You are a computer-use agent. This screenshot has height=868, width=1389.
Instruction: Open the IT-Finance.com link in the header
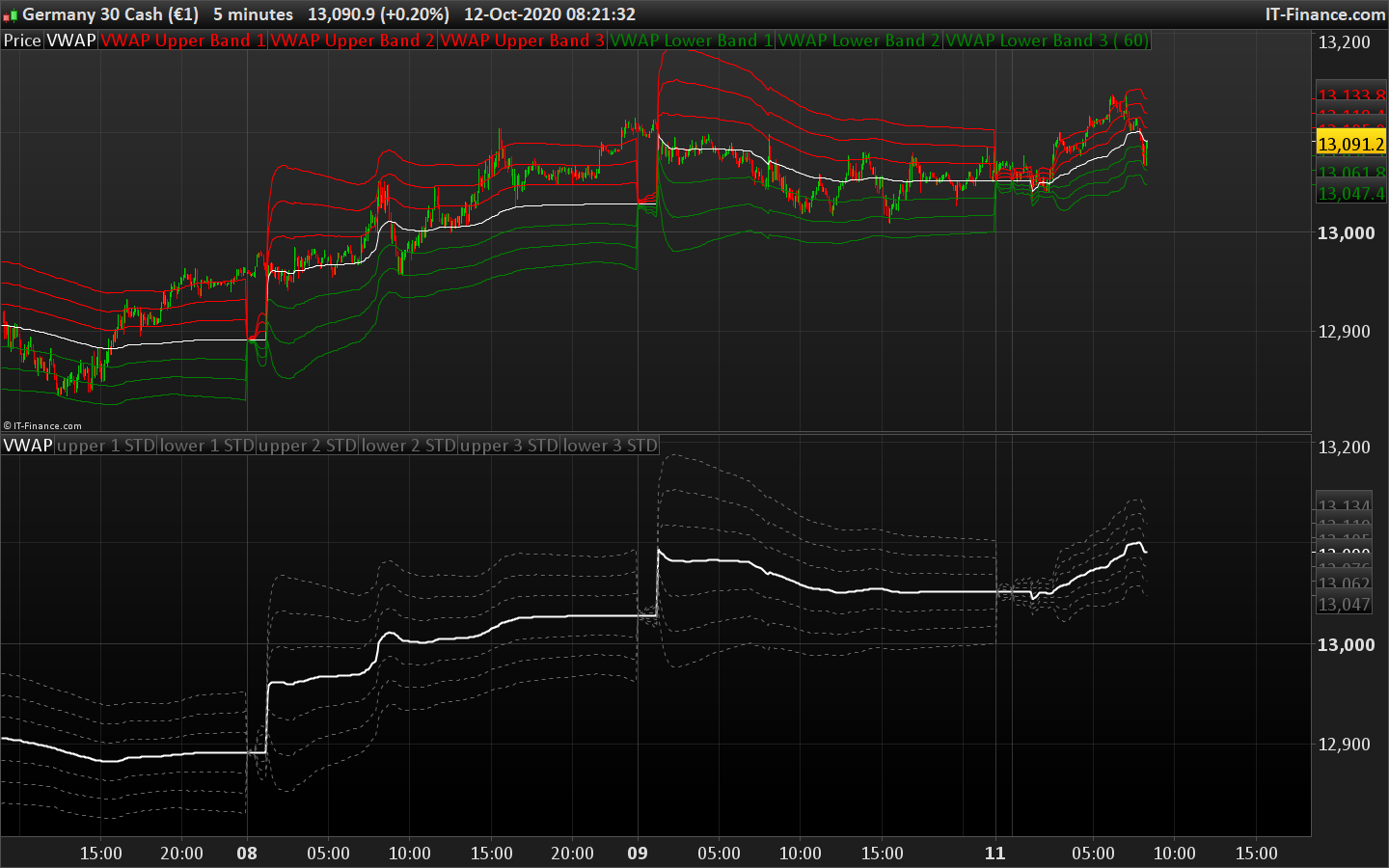point(1325,14)
